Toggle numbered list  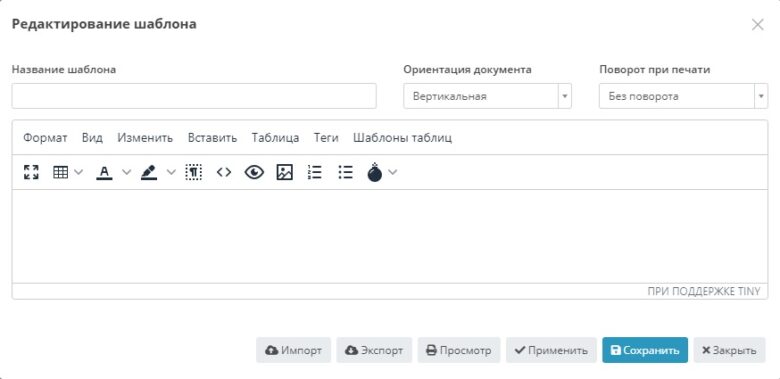pyautogui.click(x=314, y=172)
